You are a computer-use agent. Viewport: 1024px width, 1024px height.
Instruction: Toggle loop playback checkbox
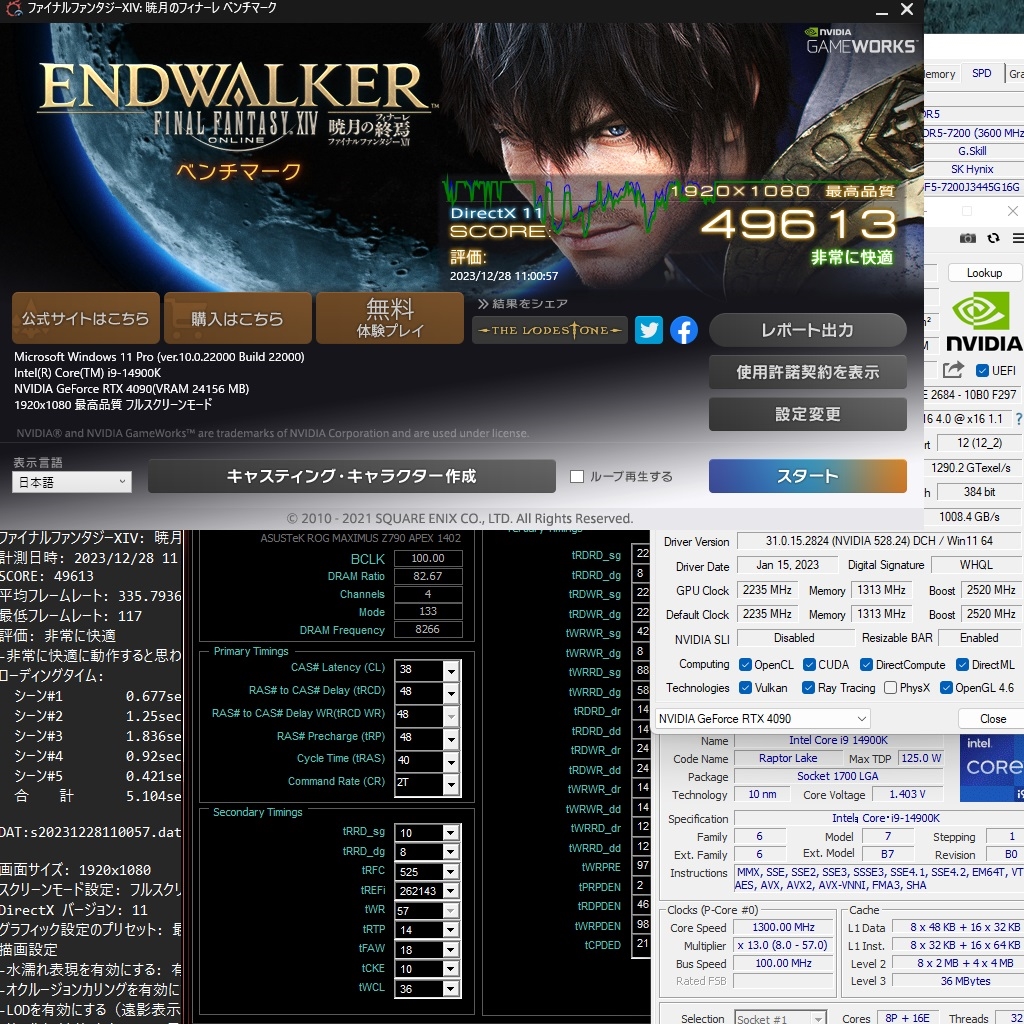pos(577,477)
